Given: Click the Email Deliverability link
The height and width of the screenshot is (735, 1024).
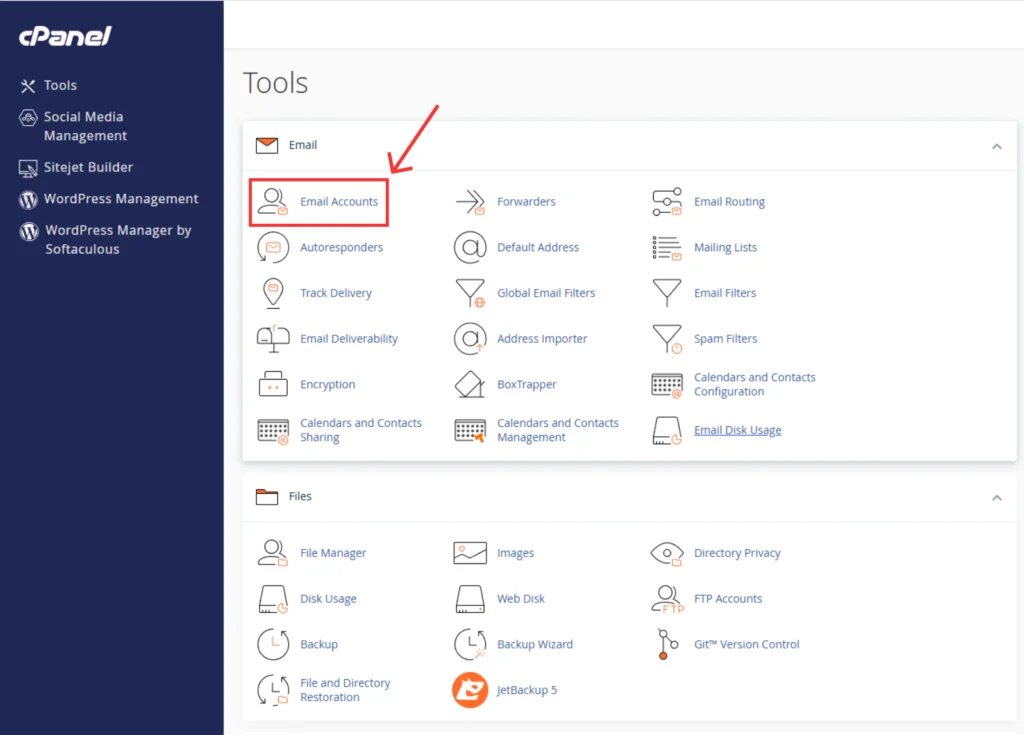Looking at the screenshot, I should click(x=349, y=339).
